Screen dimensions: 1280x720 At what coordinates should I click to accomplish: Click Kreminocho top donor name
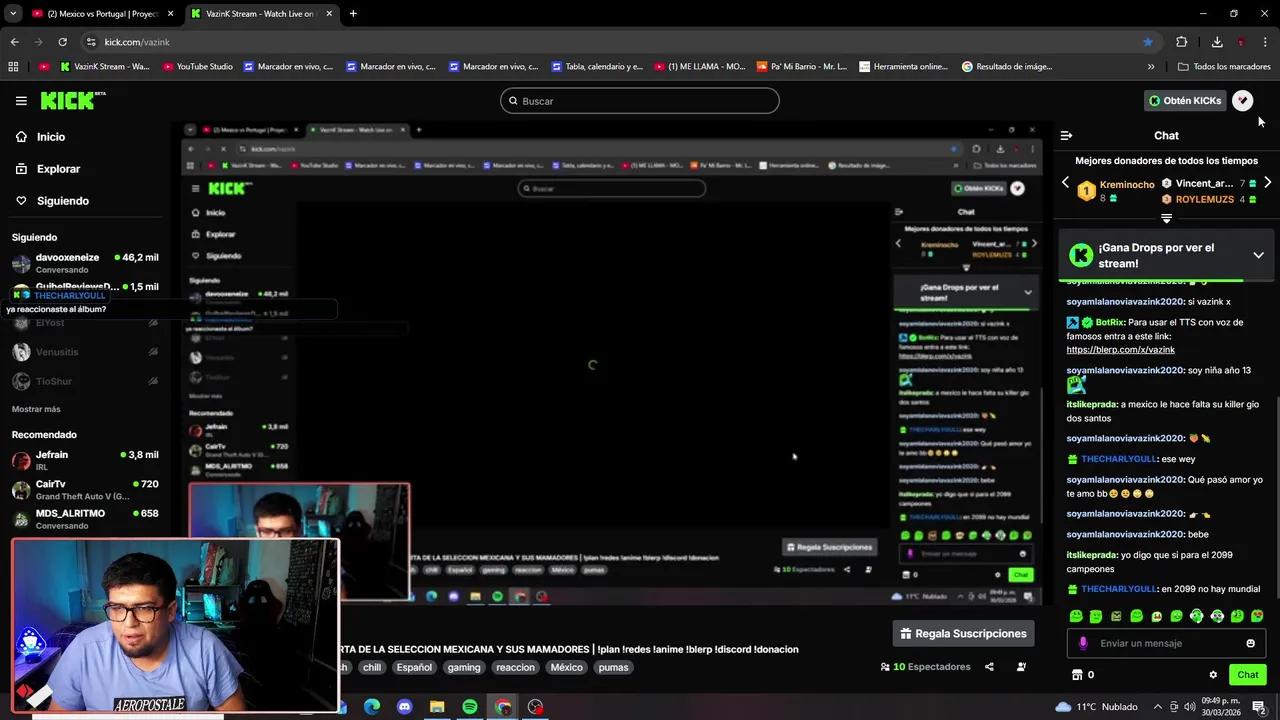(1127, 185)
